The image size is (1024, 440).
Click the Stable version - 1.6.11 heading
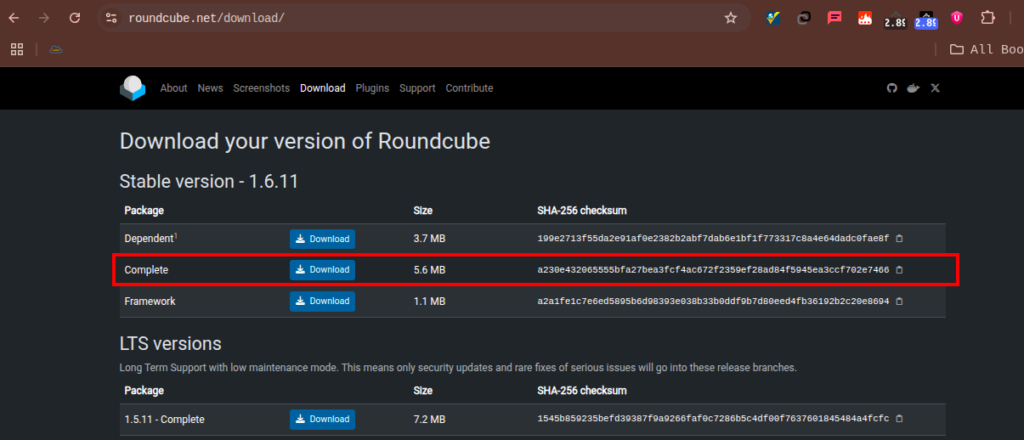209,181
